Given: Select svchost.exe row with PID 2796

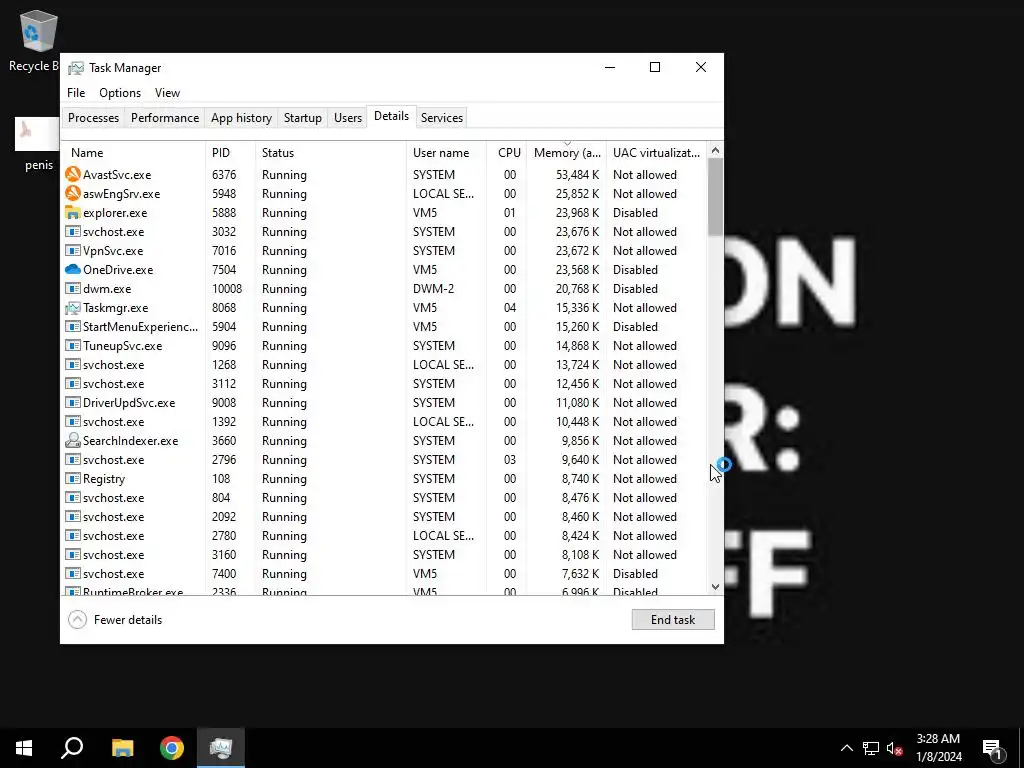Looking at the screenshot, I should (x=384, y=460).
